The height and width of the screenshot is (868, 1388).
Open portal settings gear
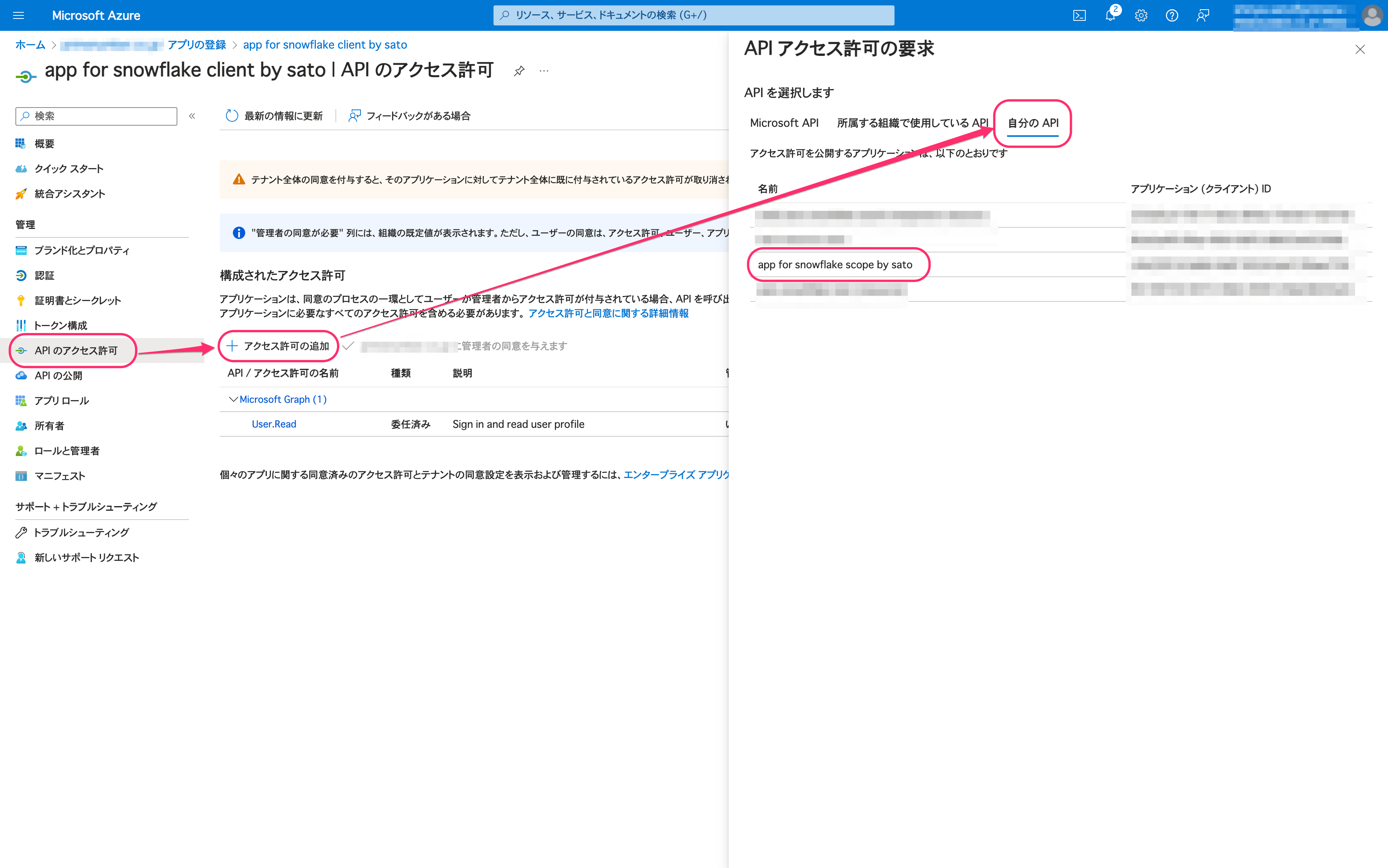(1141, 15)
